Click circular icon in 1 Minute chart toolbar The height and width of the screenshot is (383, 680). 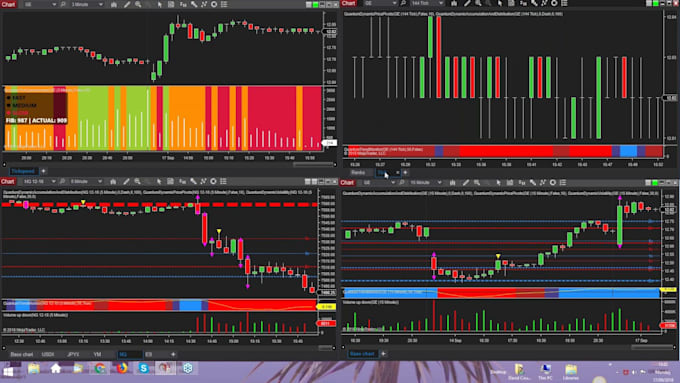[214, 4]
